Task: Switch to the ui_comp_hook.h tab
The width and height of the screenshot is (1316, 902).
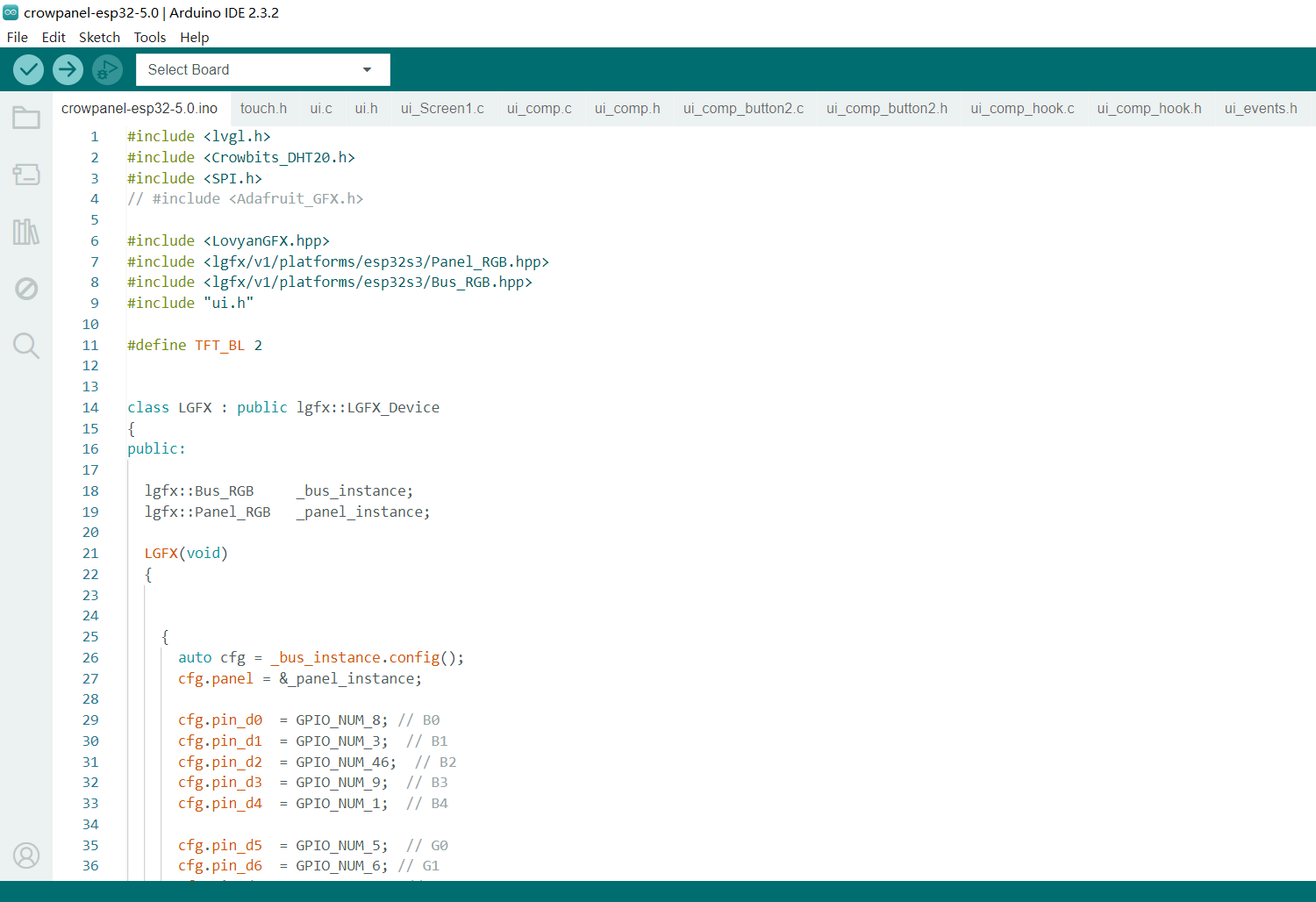Action: point(1149,108)
